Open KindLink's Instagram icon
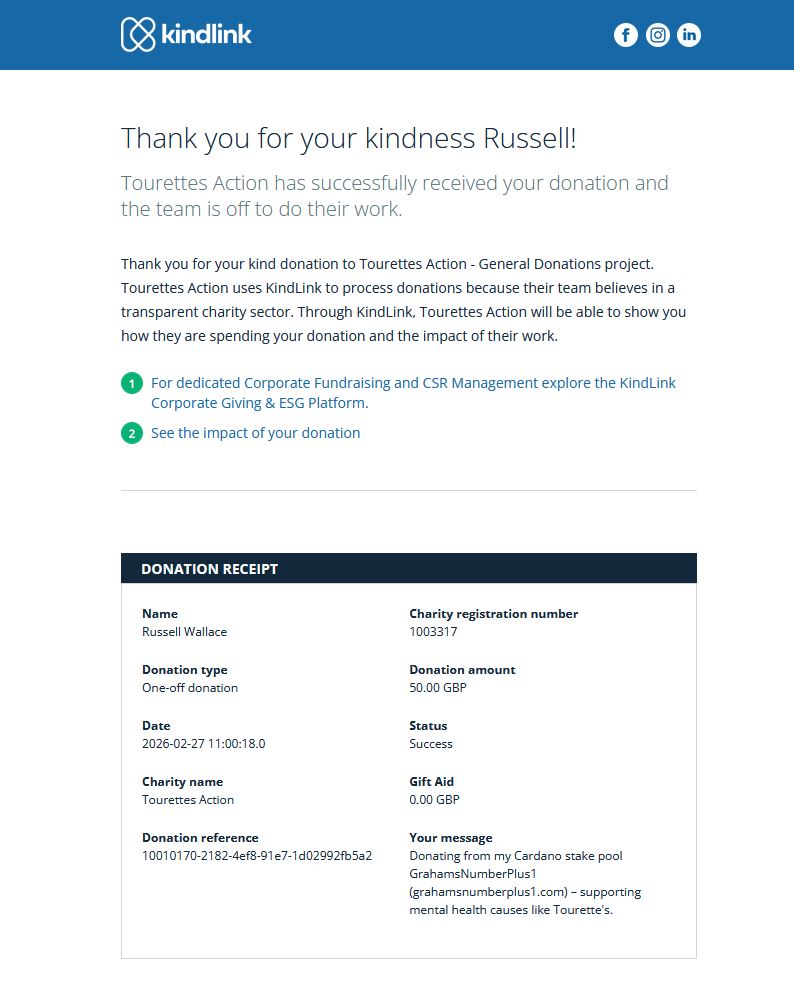 (x=657, y=34)
